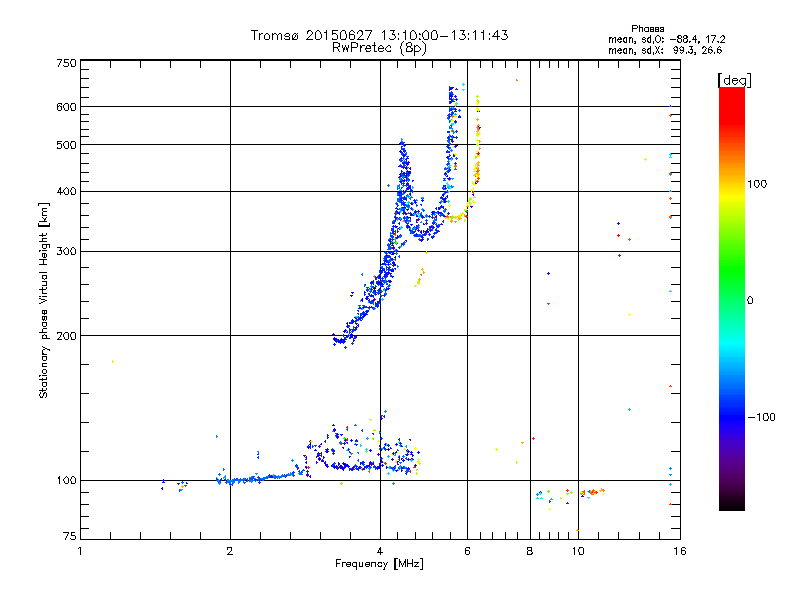Click the y-axis tick label '500'
Screen dimensions: 800x600
click(x=66, y=145)
